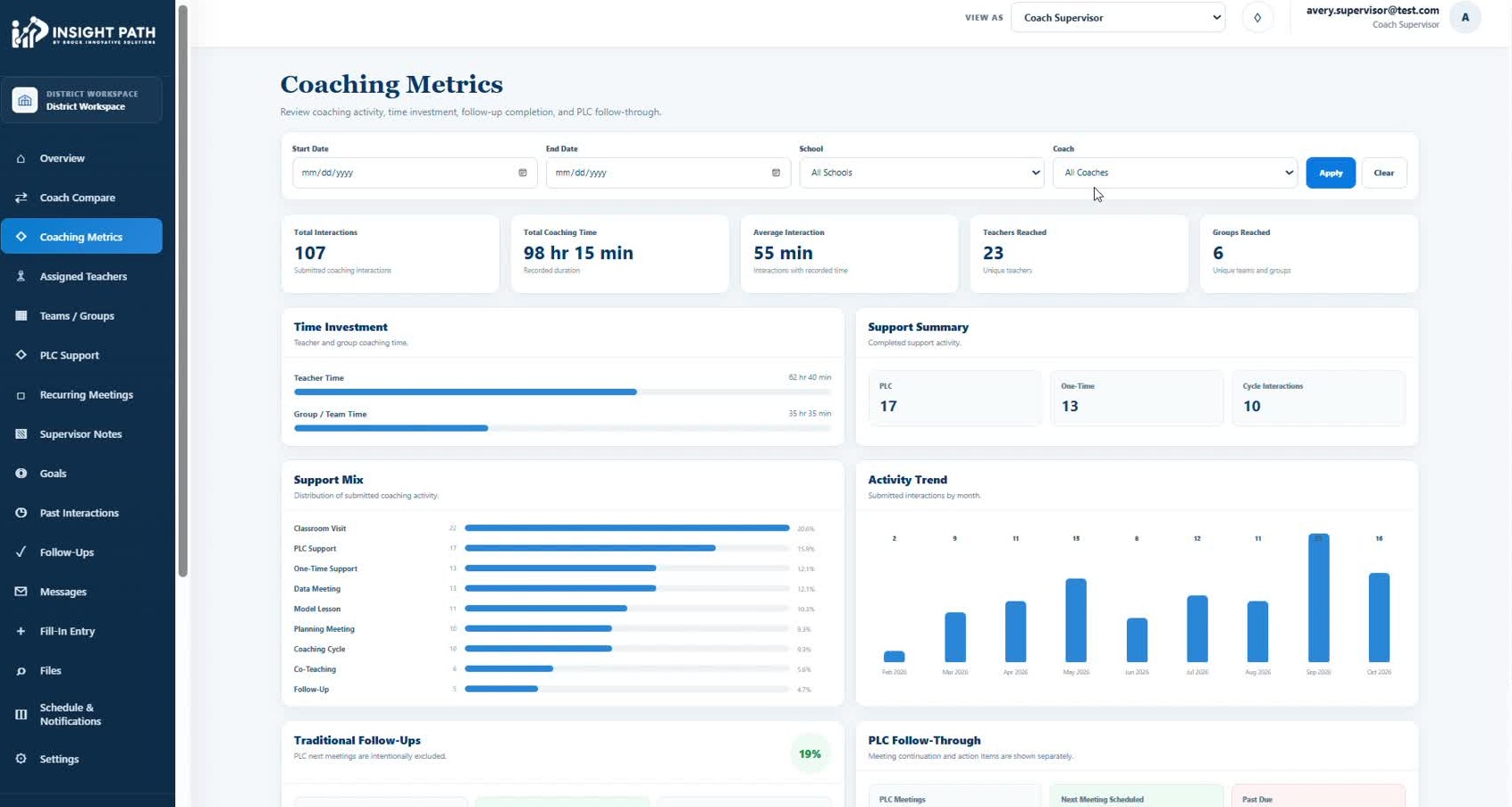Screen dimensions: 1512x807
Task: Open Schedule & Notifications link
Action: (81, 714)
